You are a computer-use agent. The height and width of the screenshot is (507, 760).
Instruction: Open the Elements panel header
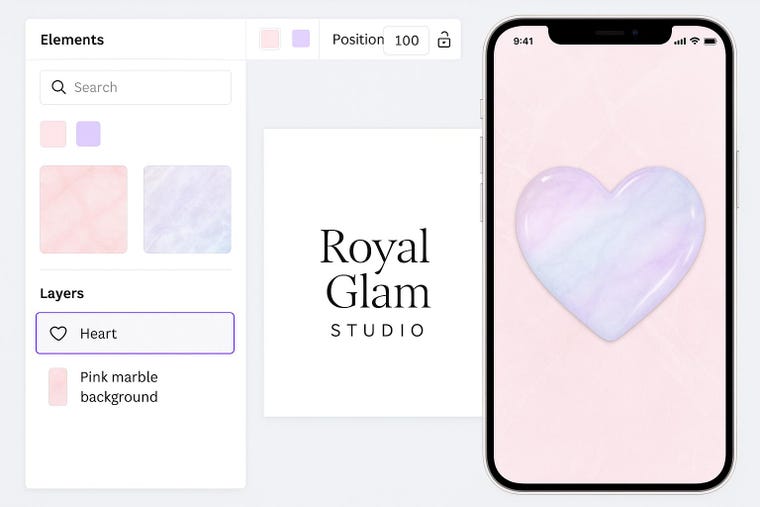(72, 40)
